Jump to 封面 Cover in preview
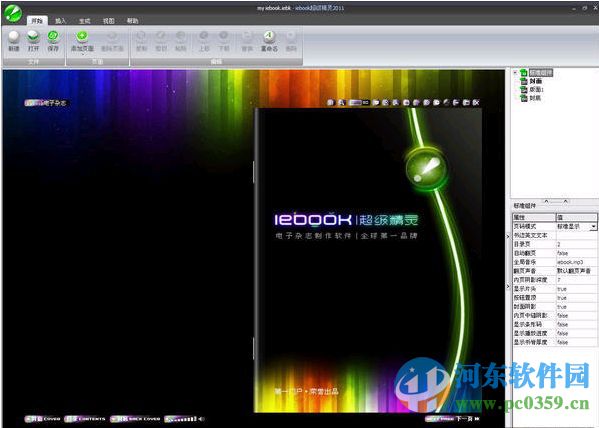Screen dimensions: 599x428 click(43, 419)
